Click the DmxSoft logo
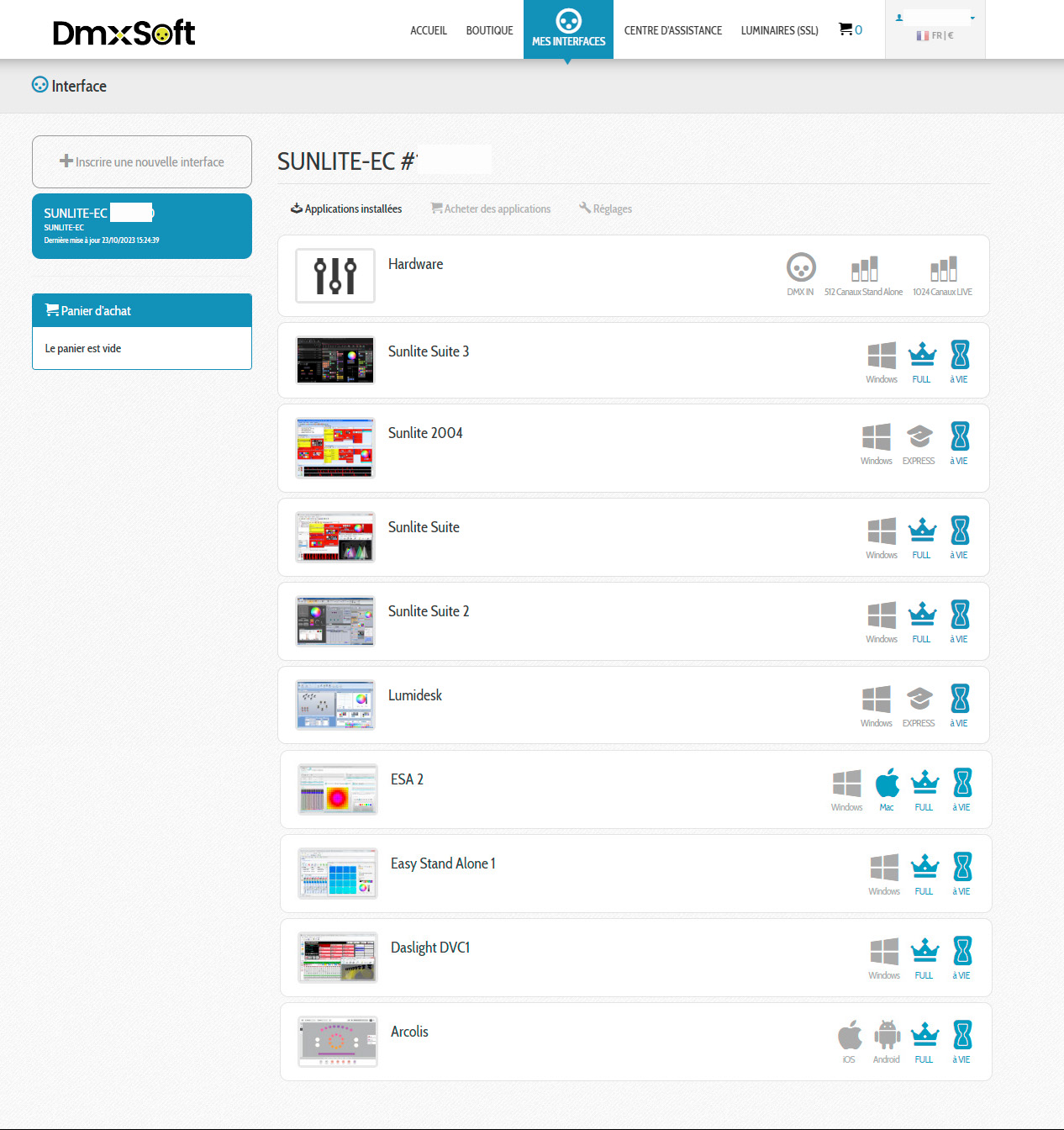 124,33
